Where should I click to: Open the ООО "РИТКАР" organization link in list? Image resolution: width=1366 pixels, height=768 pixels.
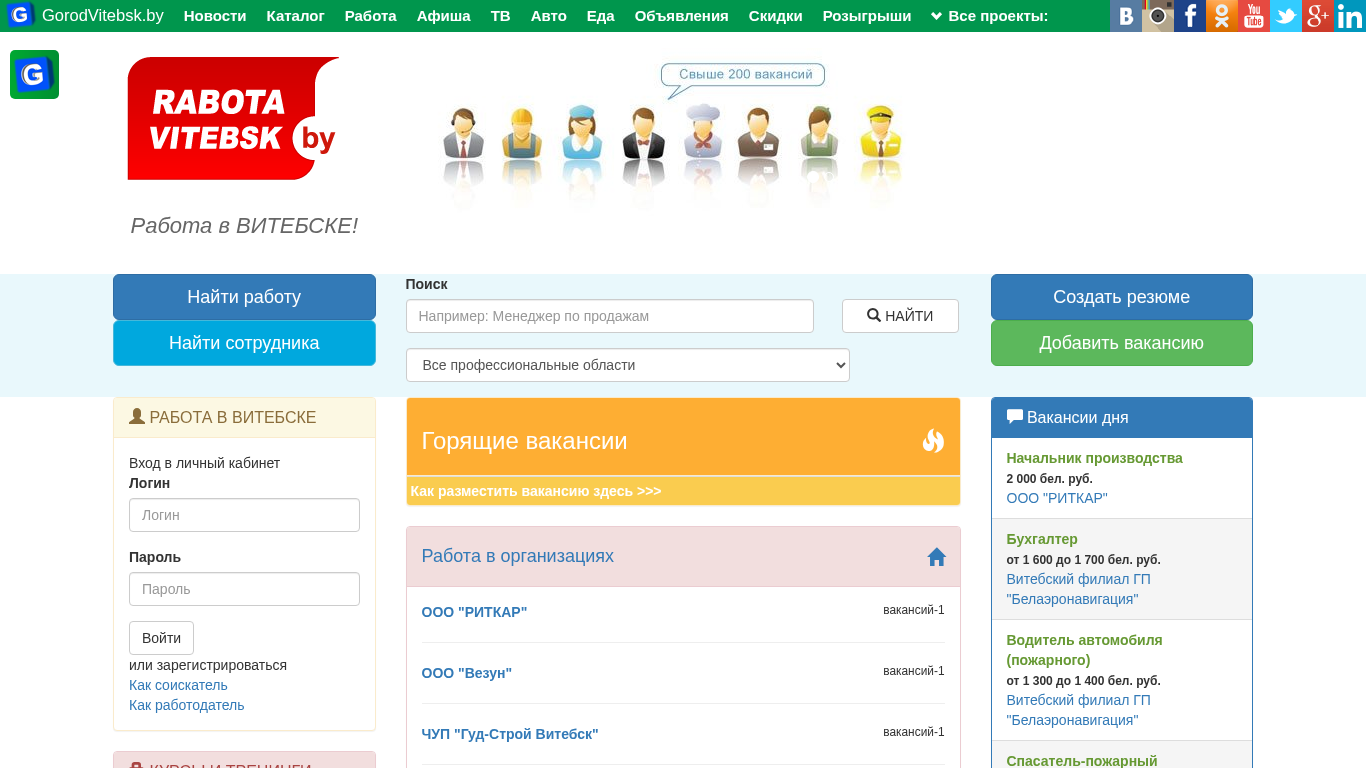pyautogui.click(x=474, y=612)
